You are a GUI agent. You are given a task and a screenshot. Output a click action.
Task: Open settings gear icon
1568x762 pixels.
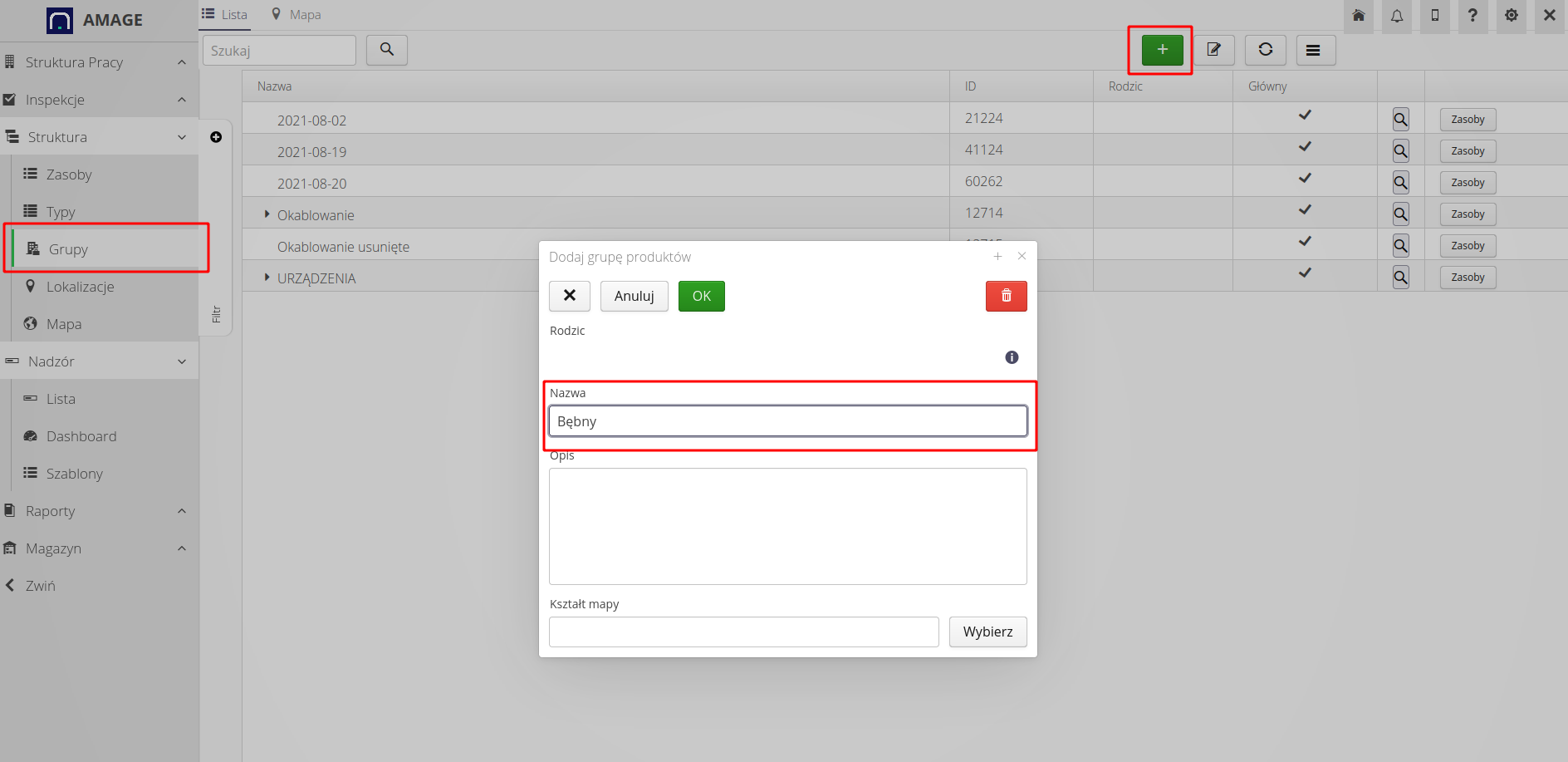point(1511,16)
